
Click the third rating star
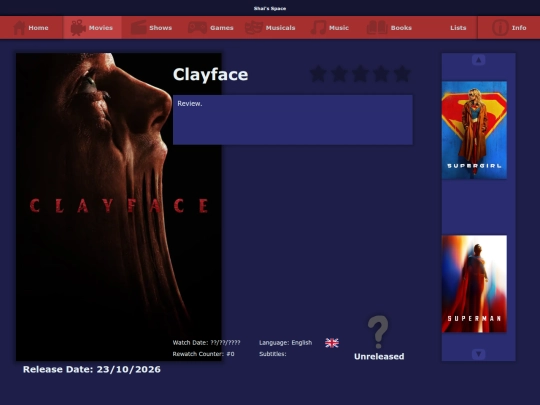[x=360, y=74]
